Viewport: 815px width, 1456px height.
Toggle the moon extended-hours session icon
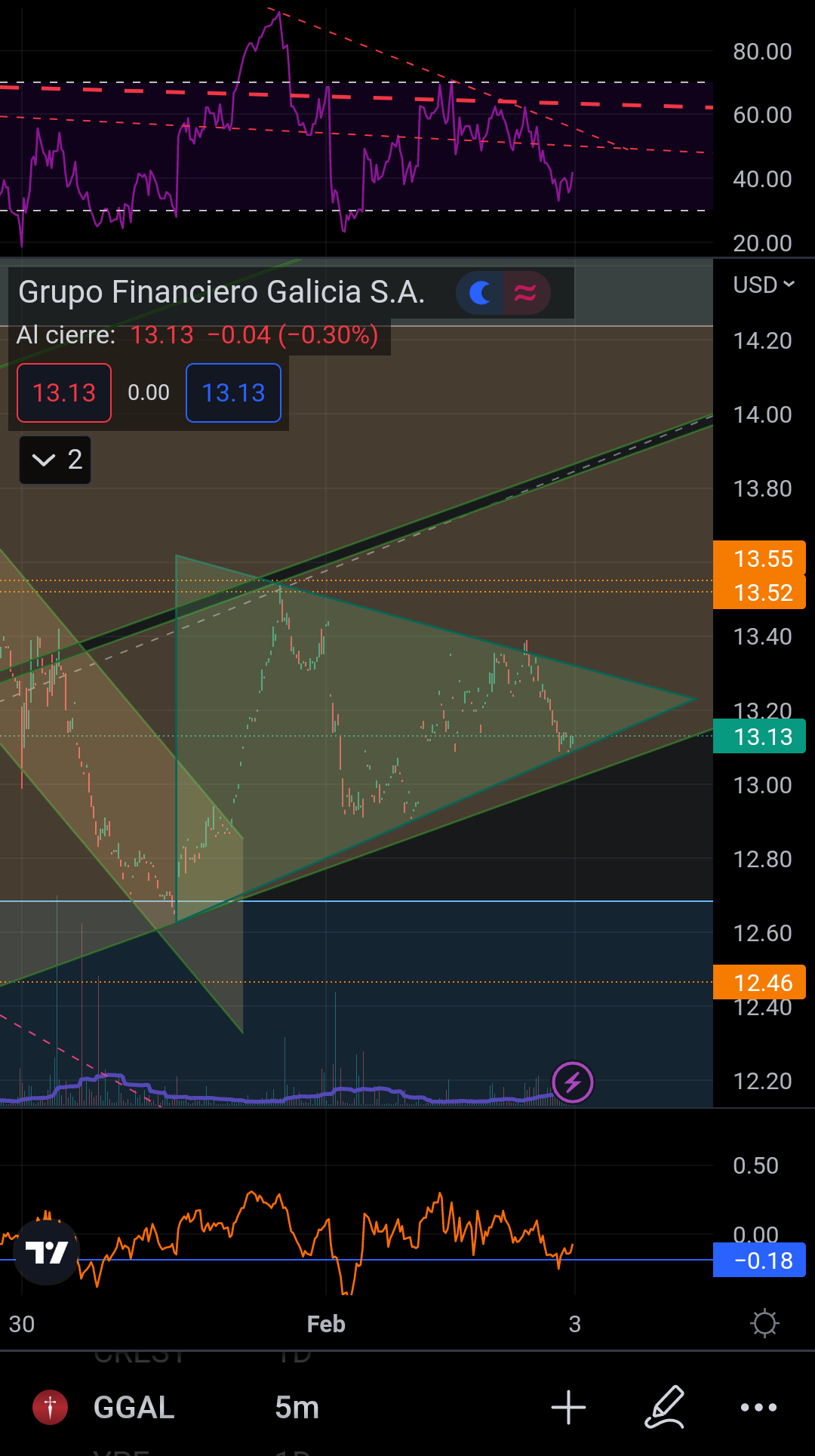pyautogui.click(x=481, y=293)
